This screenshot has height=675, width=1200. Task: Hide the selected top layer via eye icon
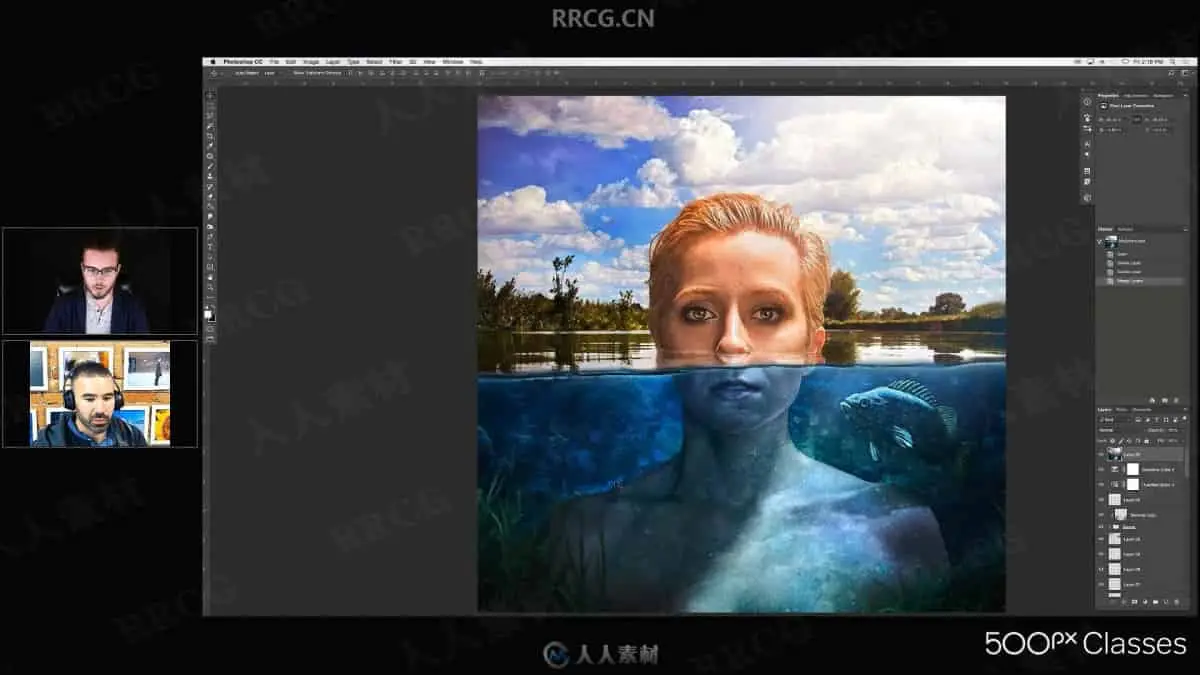click(1100, 454)
